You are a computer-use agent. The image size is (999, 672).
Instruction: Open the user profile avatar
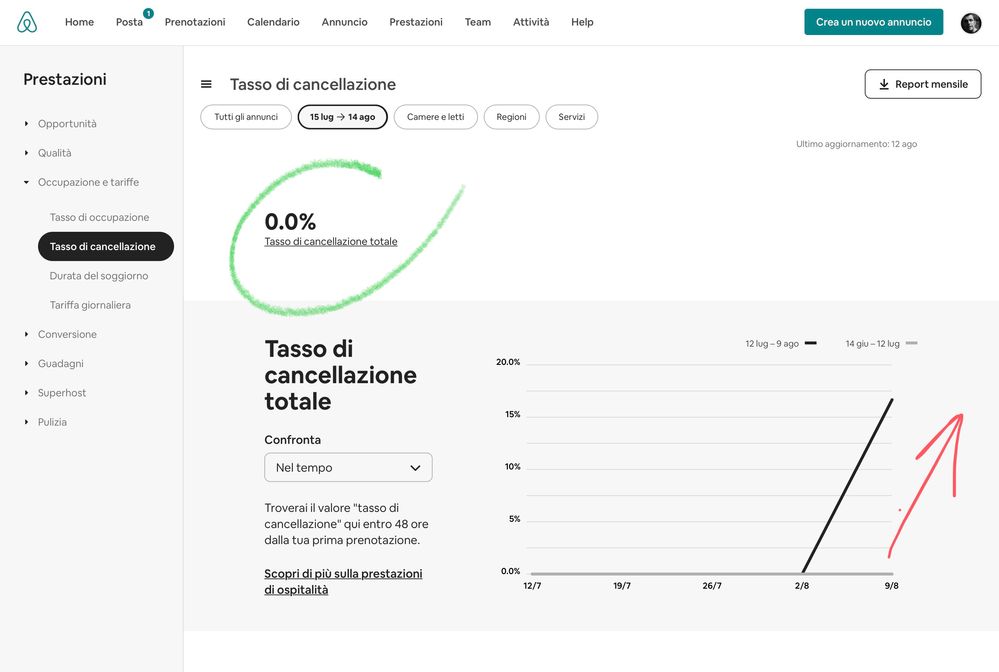pyautogui.click(x=970, y=22)
